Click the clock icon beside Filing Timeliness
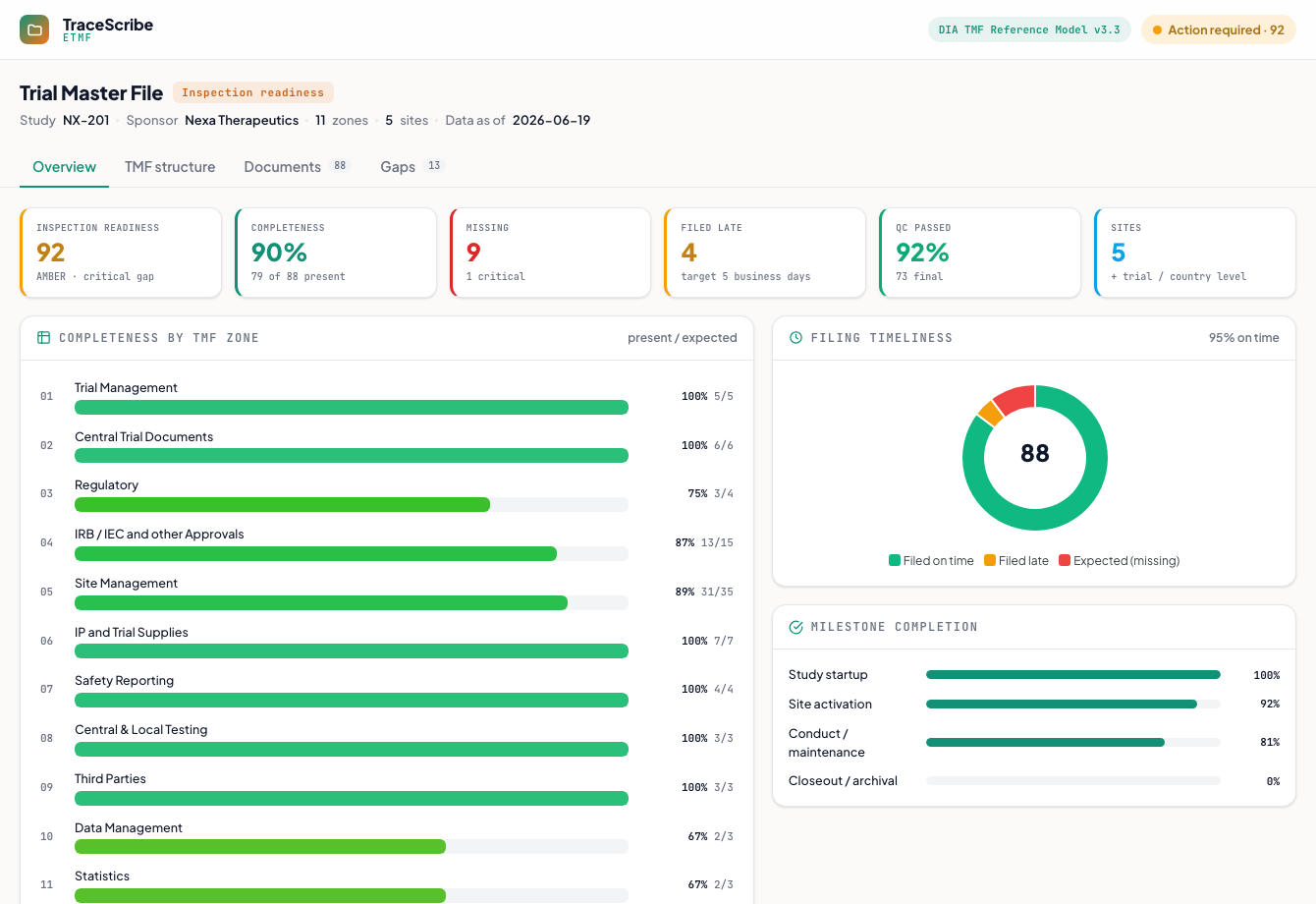This screenshot has height=904, width=1316. click(795, 338)
